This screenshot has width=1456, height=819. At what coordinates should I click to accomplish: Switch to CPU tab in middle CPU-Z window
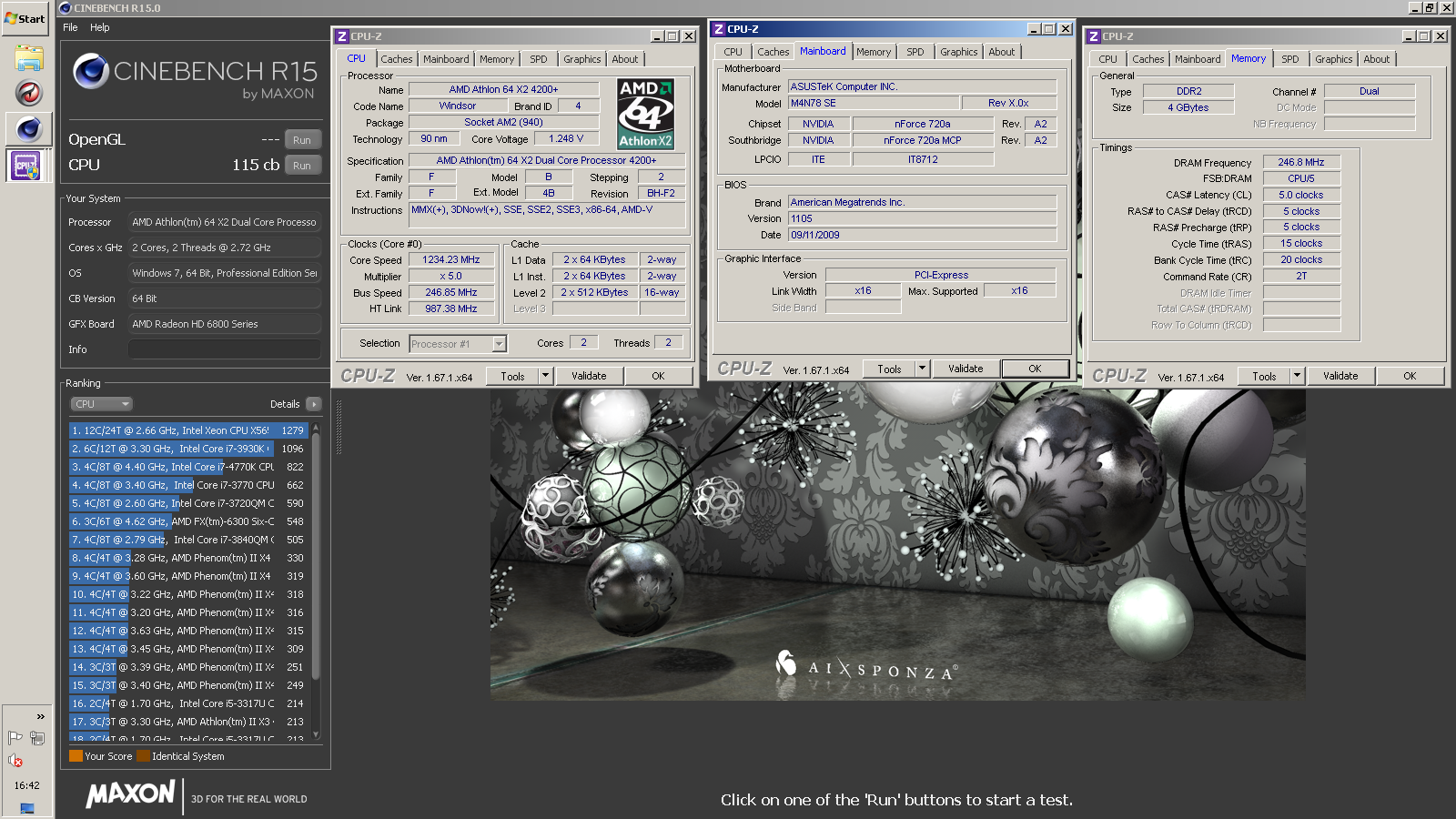(x=733, y=52)
